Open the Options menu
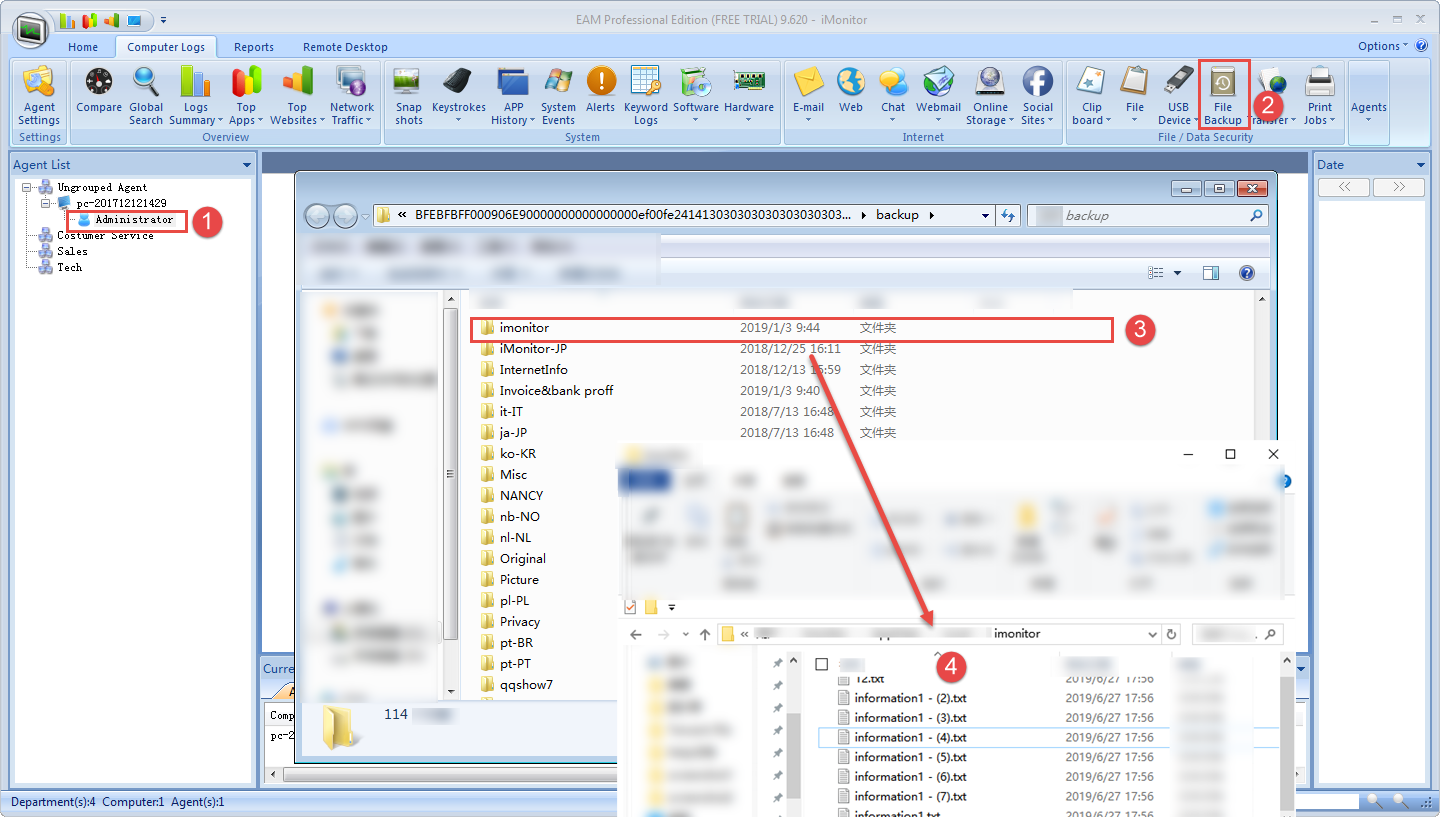The width and height of the screenshot is (1440, 817). pyautogui.click(x=1382, y=46)
